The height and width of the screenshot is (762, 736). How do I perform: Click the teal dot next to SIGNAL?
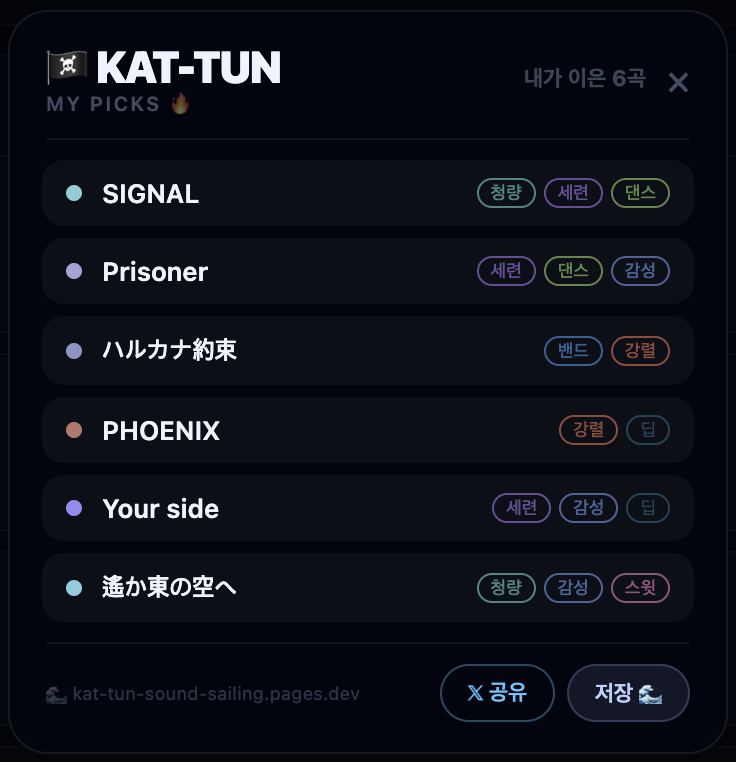(x=74, y=193)
